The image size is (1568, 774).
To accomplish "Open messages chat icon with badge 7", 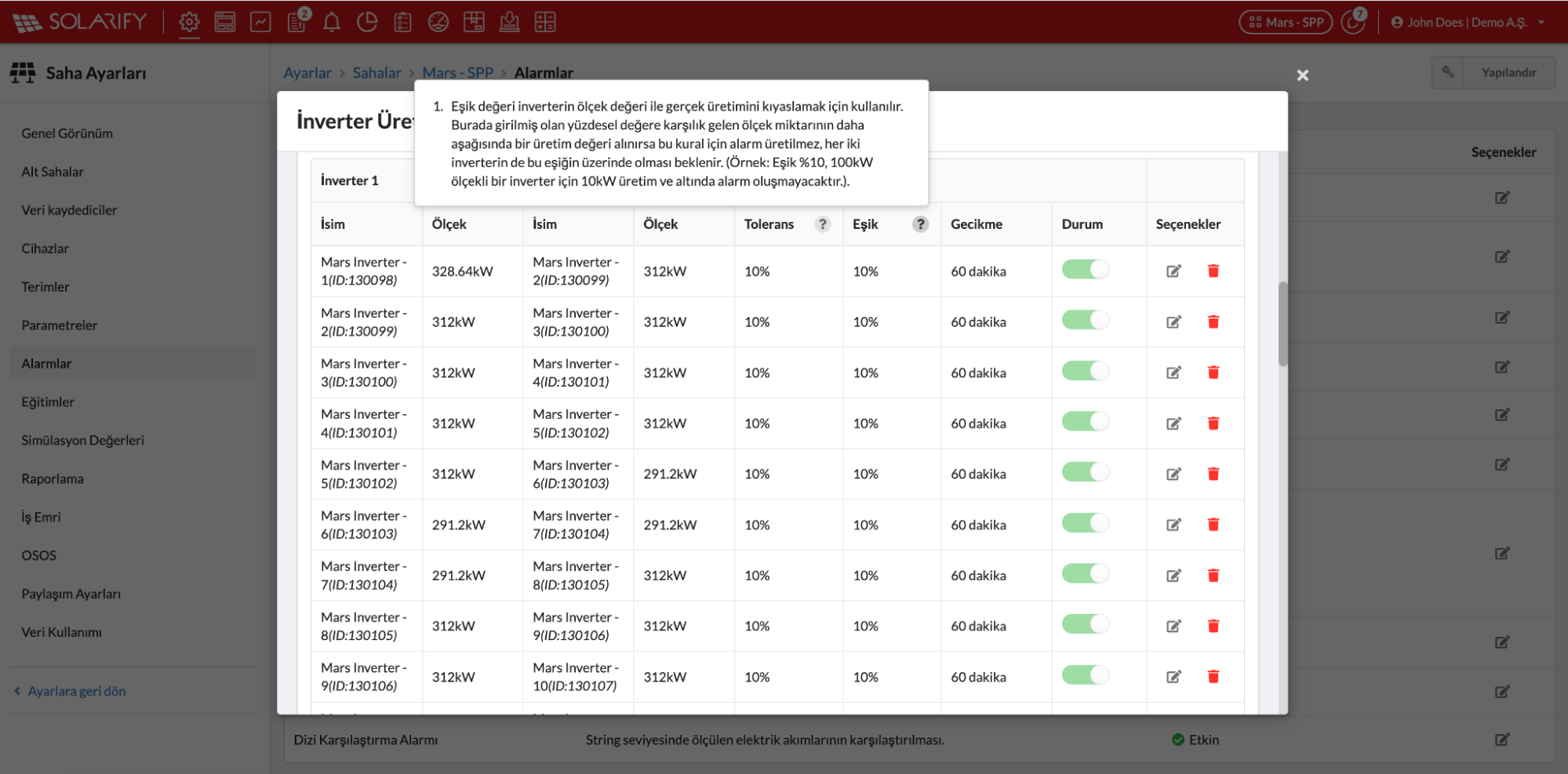I will 1353,22.
